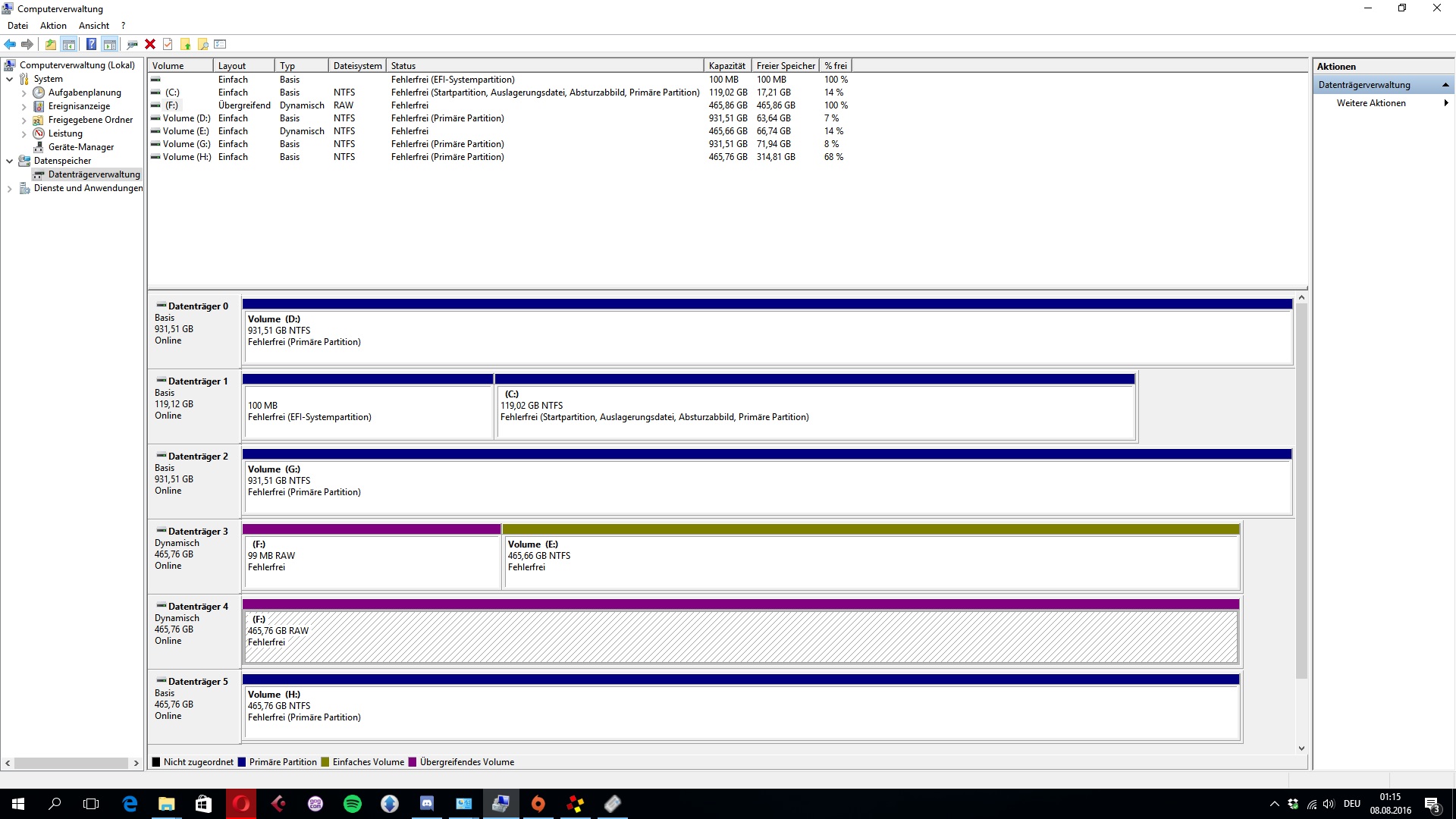Open the Ansicht menu
This screenshot has height=819, width=1456.
pos(94,26)
